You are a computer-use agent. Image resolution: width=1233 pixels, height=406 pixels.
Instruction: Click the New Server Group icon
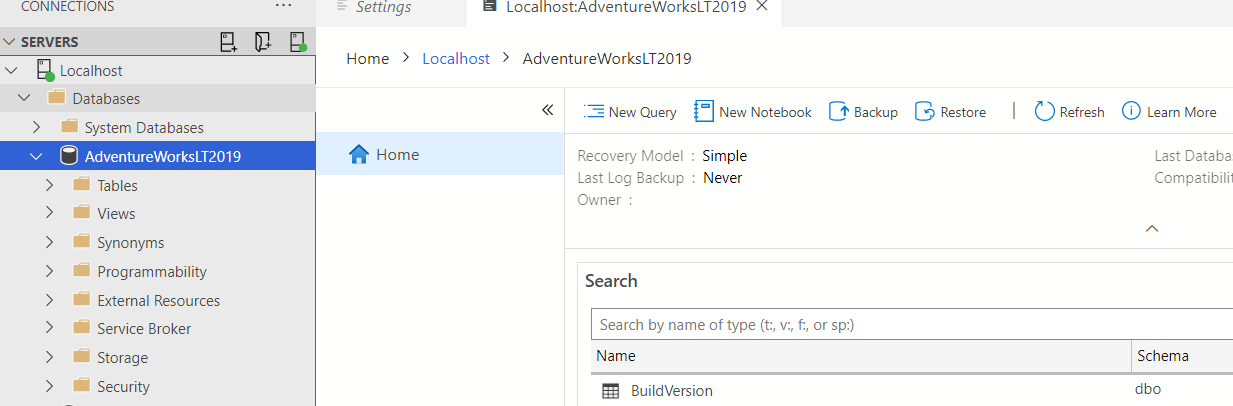262,42
